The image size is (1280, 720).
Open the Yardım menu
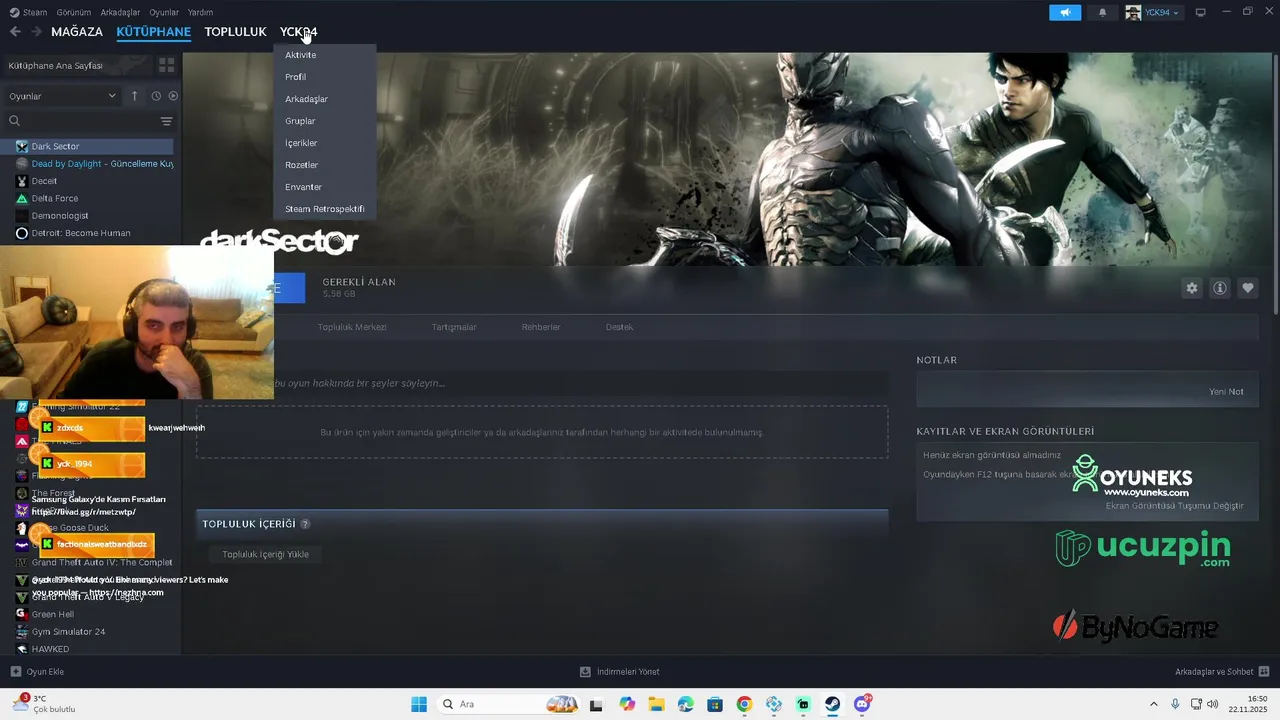click(201, 12)
